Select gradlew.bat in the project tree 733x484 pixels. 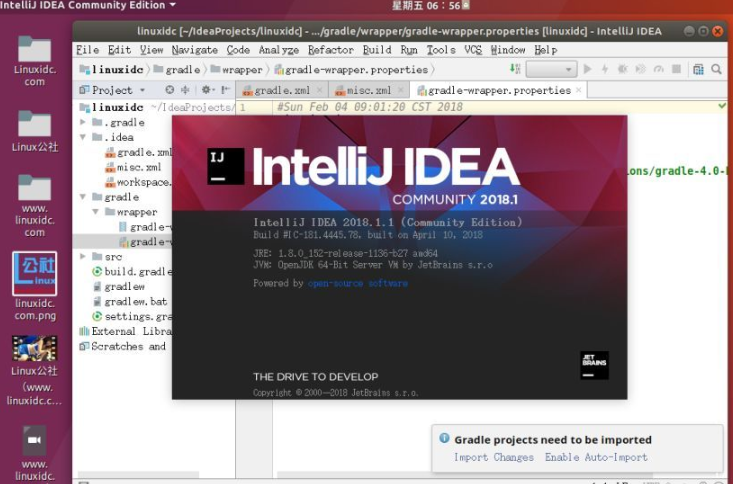(x=130, y=301)
